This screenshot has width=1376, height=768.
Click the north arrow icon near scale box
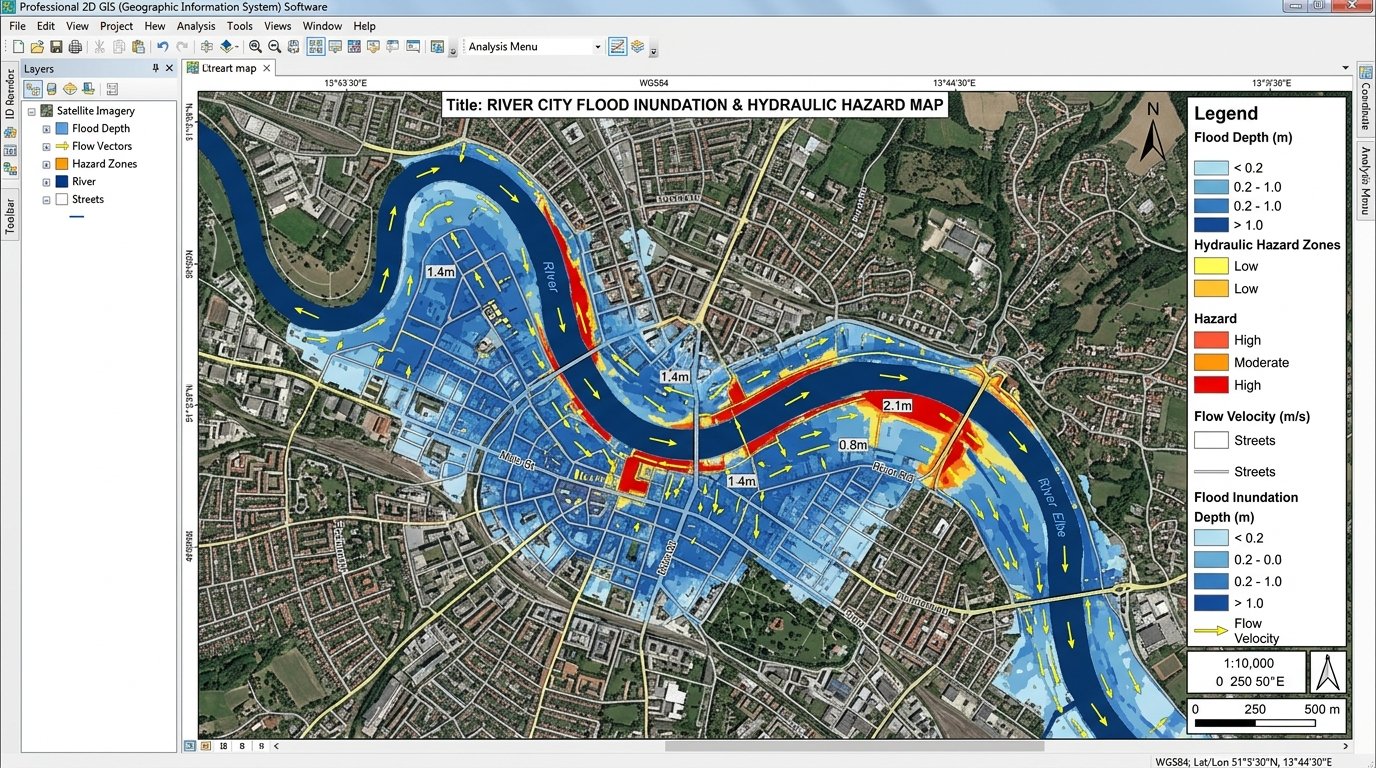[x=1328, y=672]
